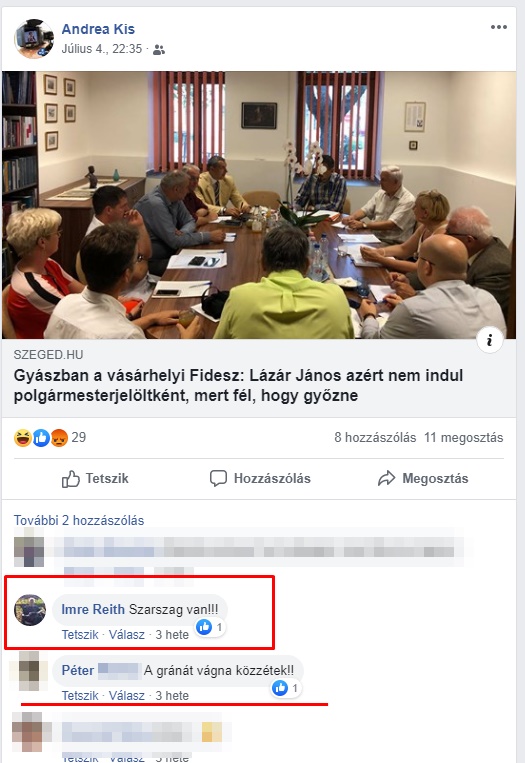525x763 pixels.
Task: Like Péter's comment via Tetszik
Action: 80,695
